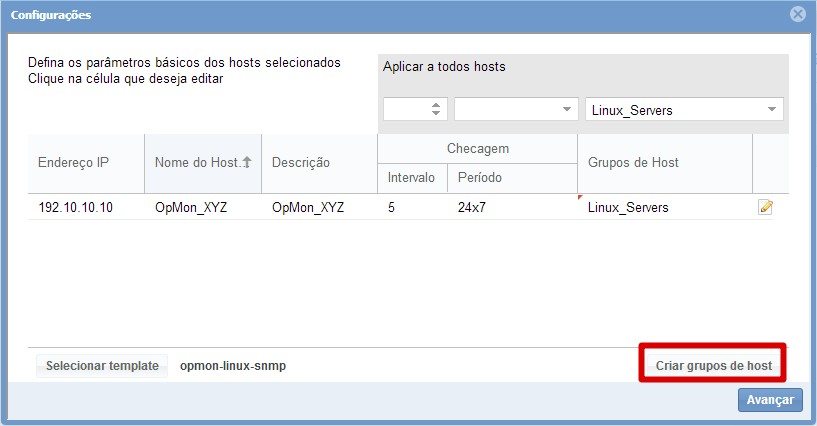817x426 pixels.
Task: Edit the interval cell showing 5
Action: 392,208
